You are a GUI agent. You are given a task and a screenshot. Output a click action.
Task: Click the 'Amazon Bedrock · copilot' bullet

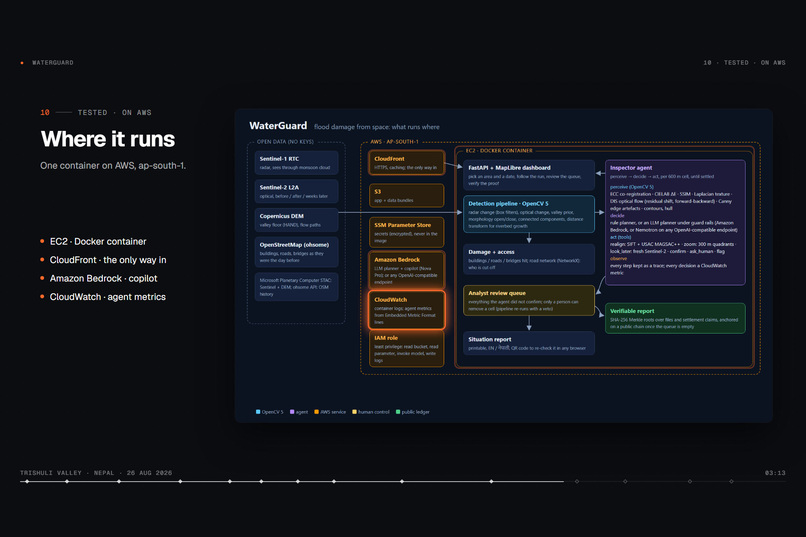pos(103,279)
